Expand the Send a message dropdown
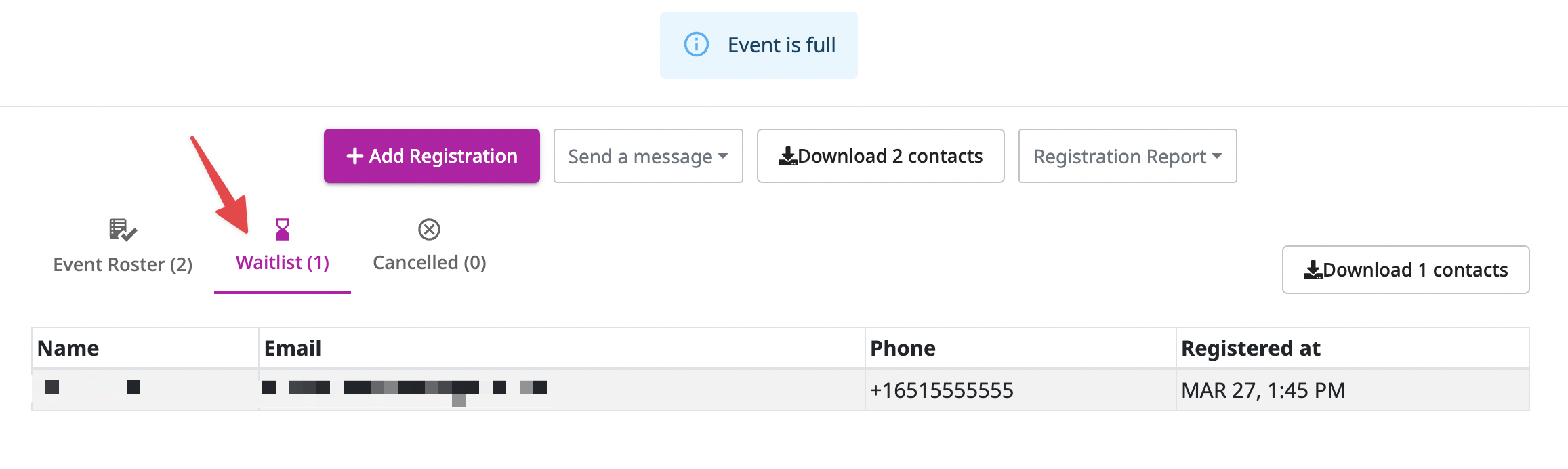 (648, 156)
